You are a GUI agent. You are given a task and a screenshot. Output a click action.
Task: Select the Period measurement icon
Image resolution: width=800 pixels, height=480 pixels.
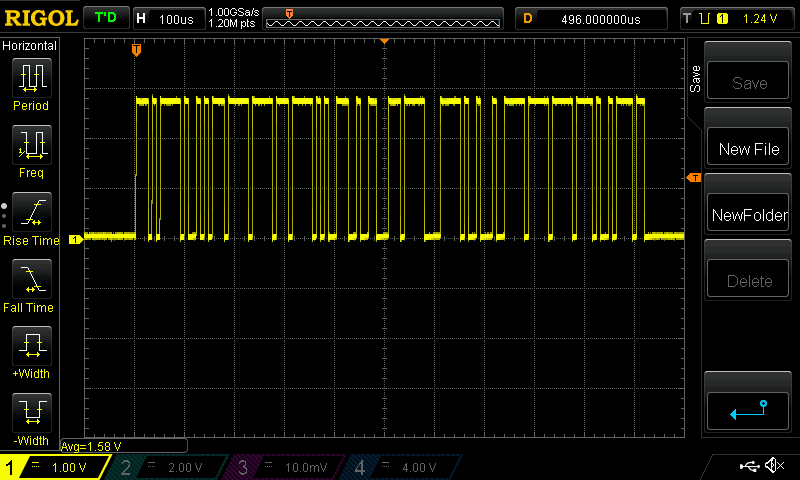point(31,78)
